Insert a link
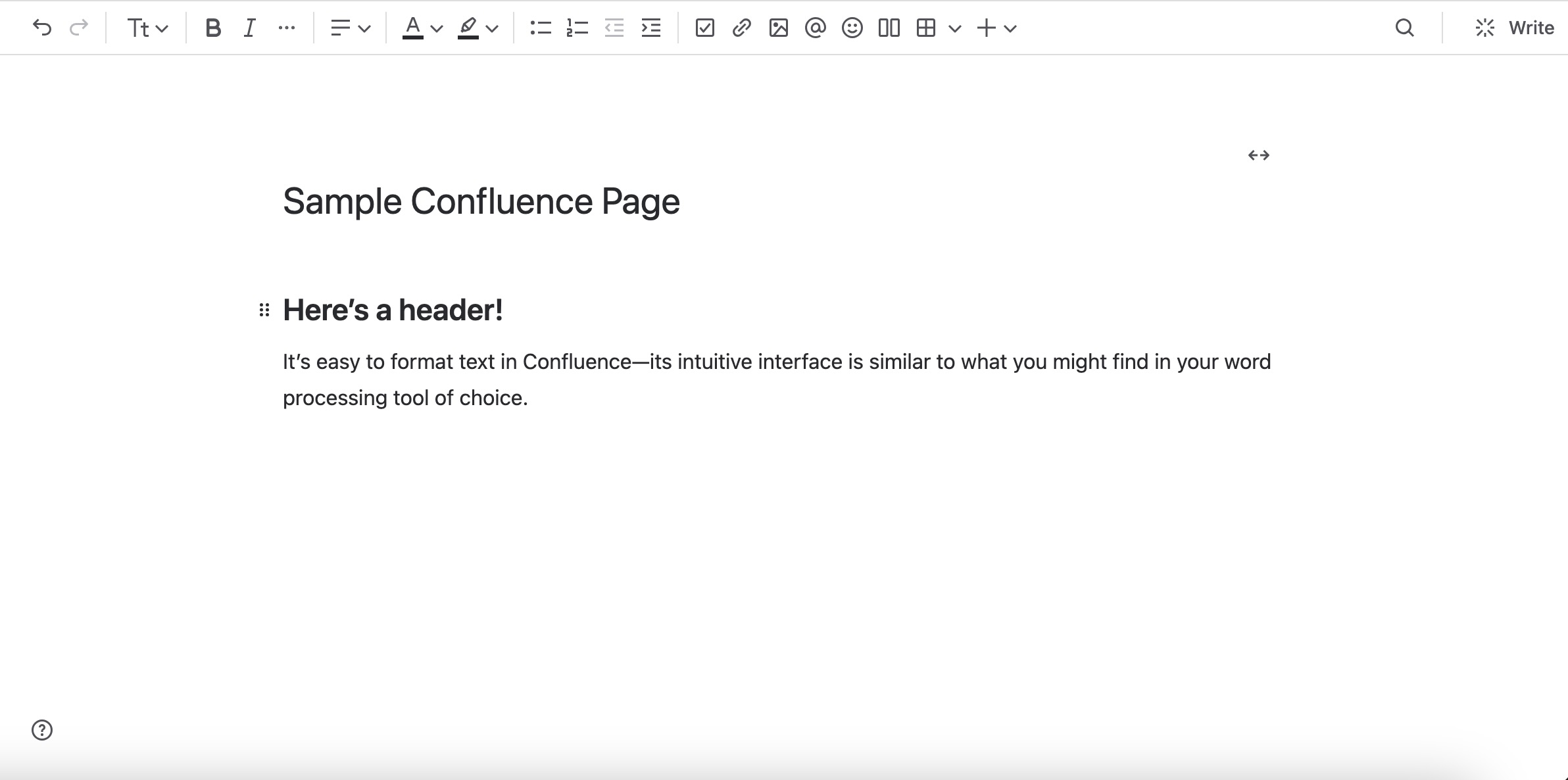Viewport: 1568px width, 780px height. coord(742,28)
